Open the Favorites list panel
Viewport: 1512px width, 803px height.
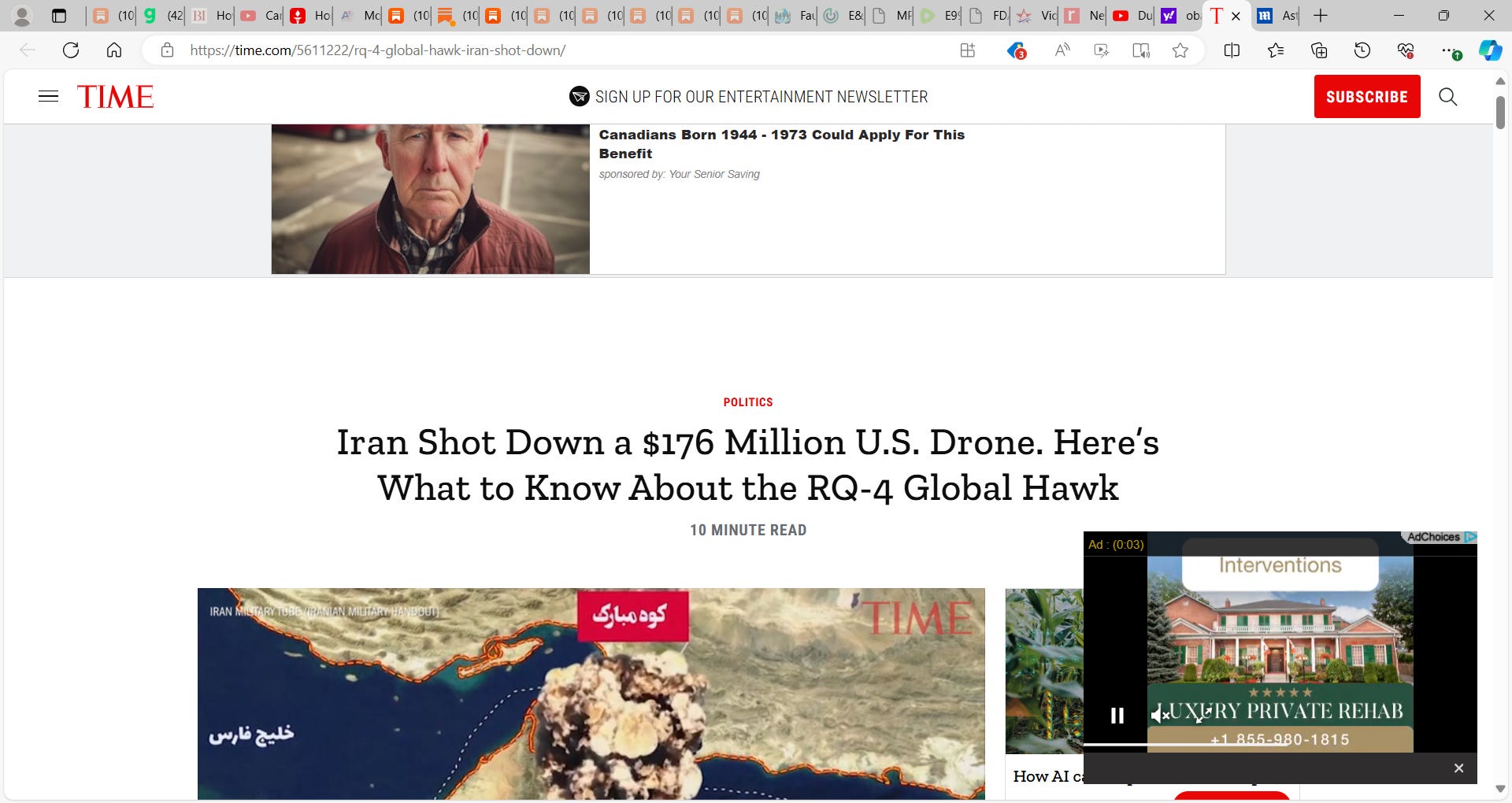pyautogui.click(x=1276, y=50)
